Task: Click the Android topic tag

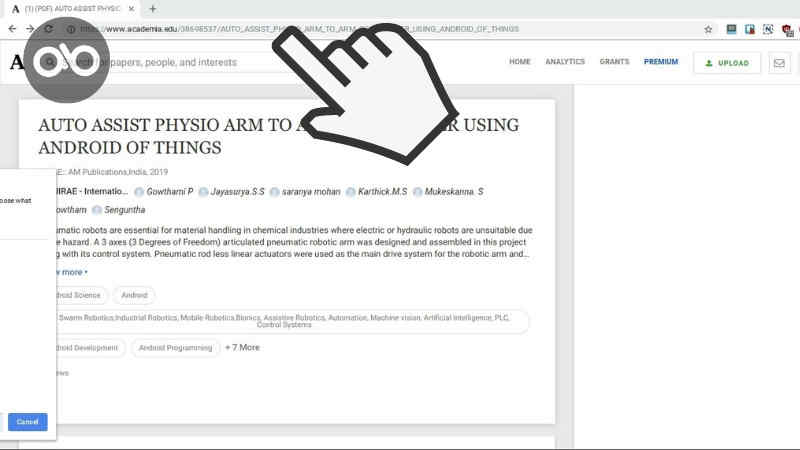Action: click(x=134, y=295)
